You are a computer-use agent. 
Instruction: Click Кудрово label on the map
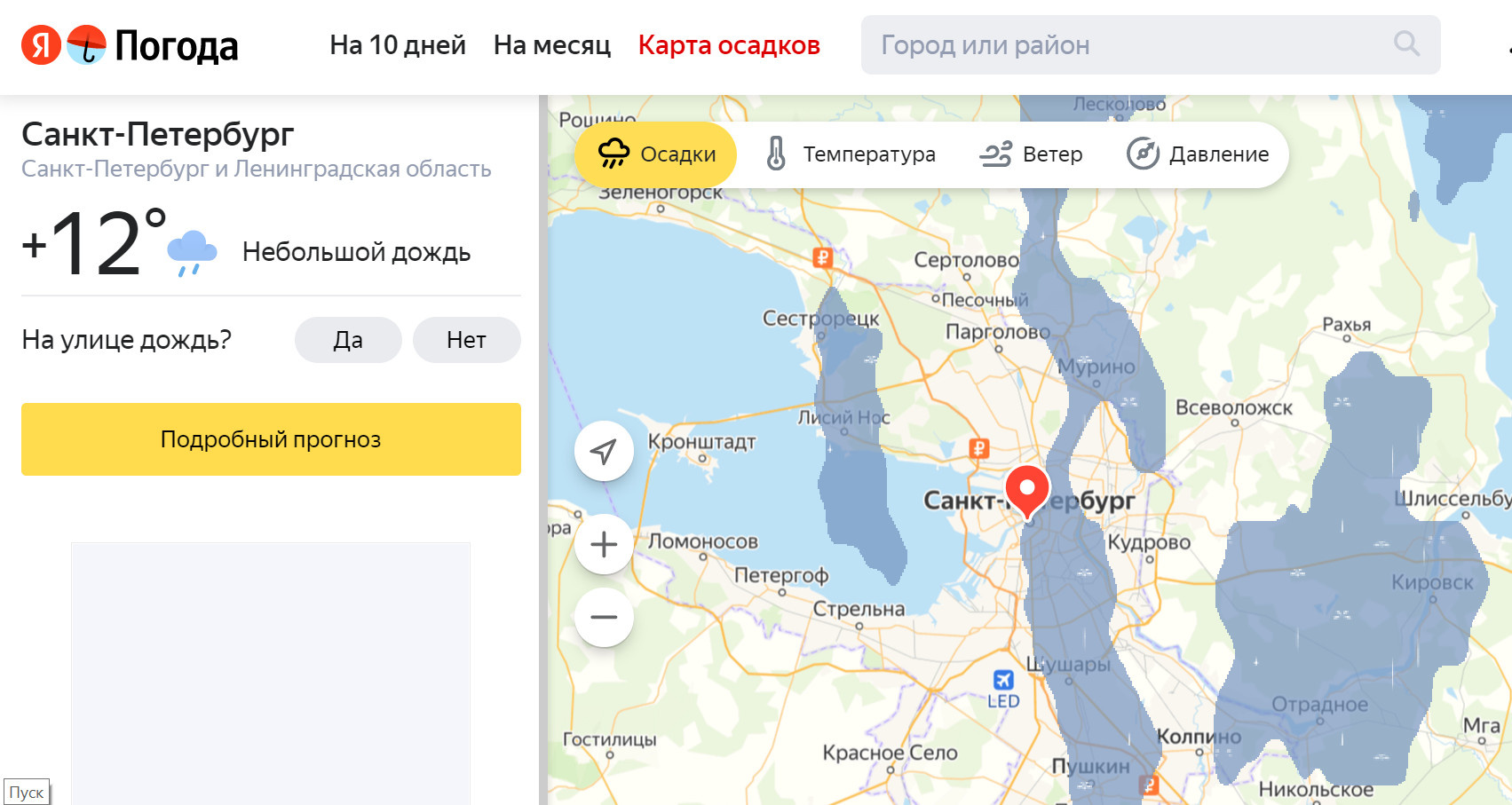1149,542
